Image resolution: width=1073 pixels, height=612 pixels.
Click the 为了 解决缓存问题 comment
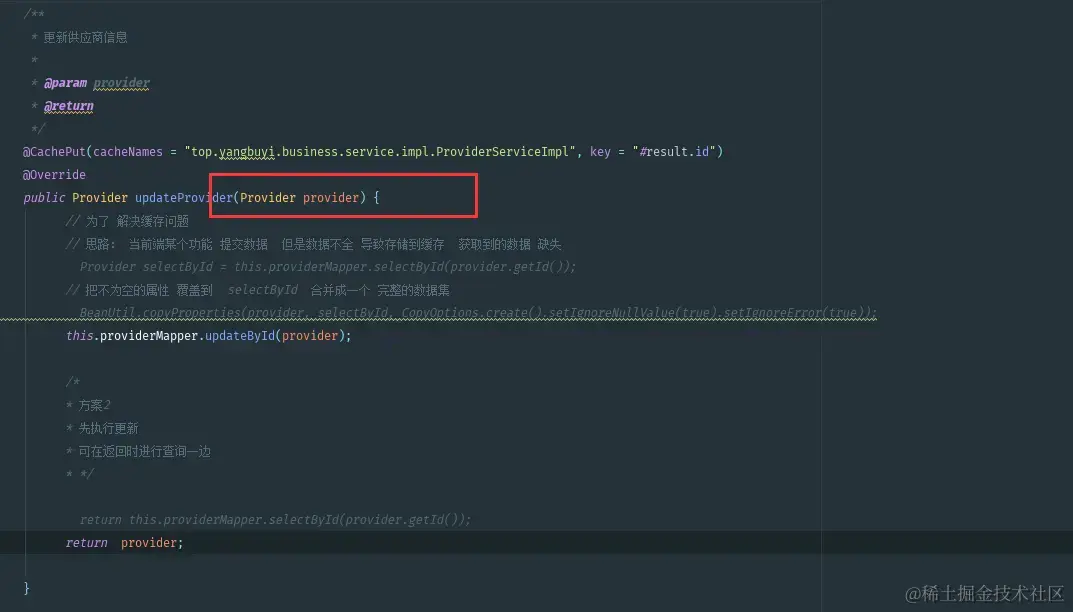coord(127,221)
